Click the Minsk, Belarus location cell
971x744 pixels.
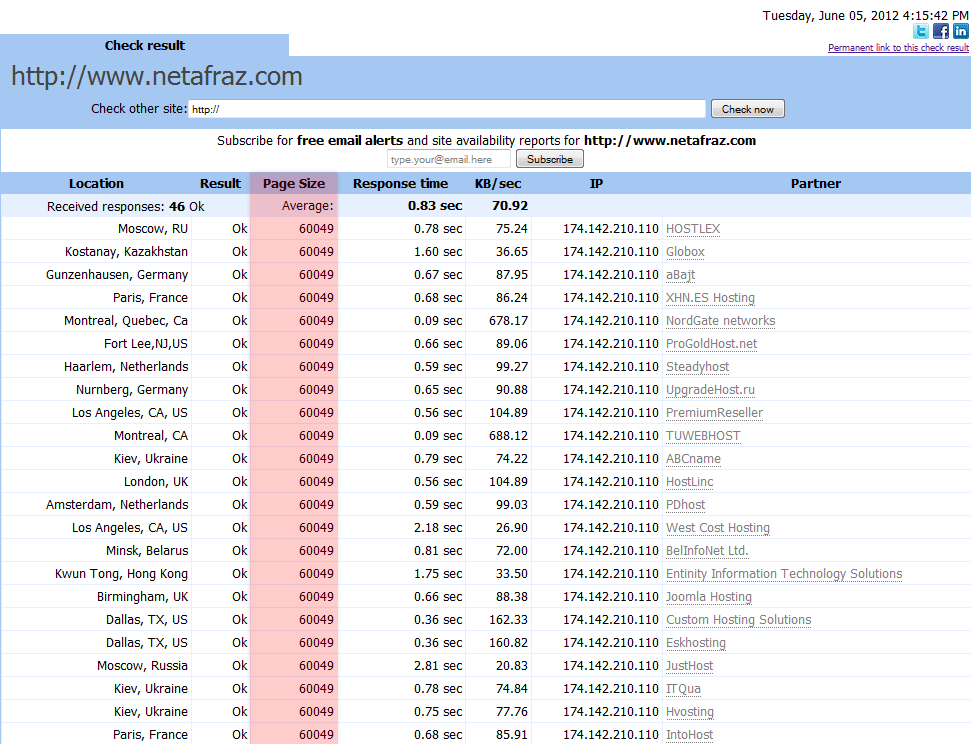pos(147,550)
